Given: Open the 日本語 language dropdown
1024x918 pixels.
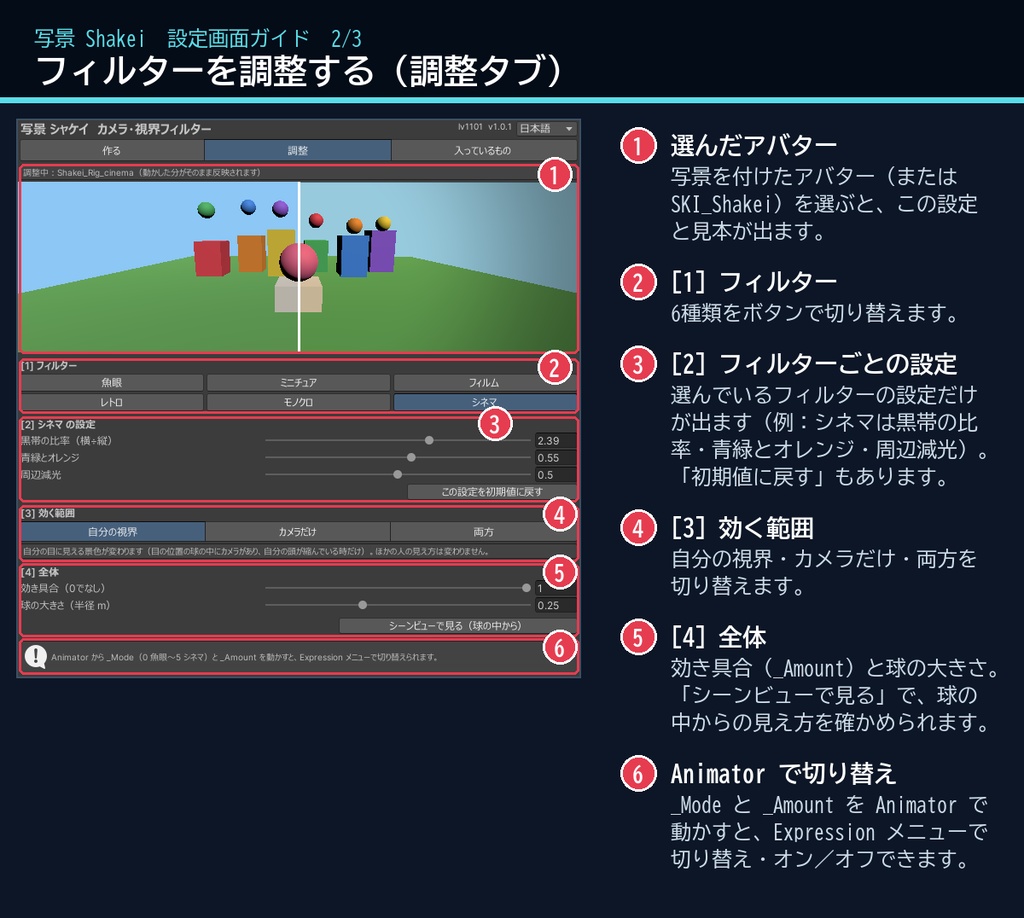Looking at the screenshot, I should [x=546, y=129].
